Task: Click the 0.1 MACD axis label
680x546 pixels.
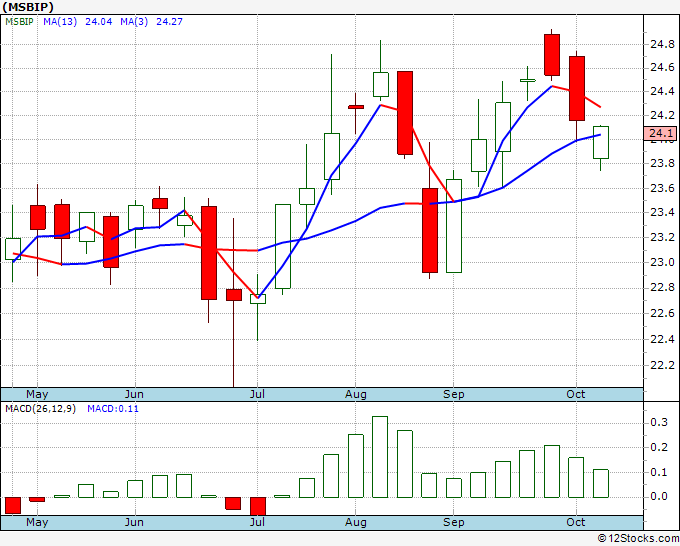Action: (x=659, y=472)
